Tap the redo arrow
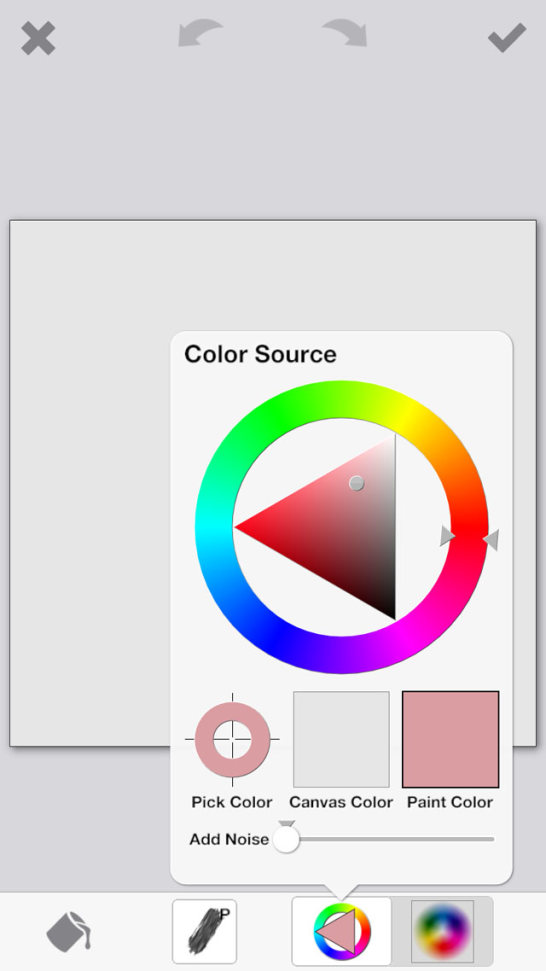This screenshot has width=546, height=971. (344, 33)
